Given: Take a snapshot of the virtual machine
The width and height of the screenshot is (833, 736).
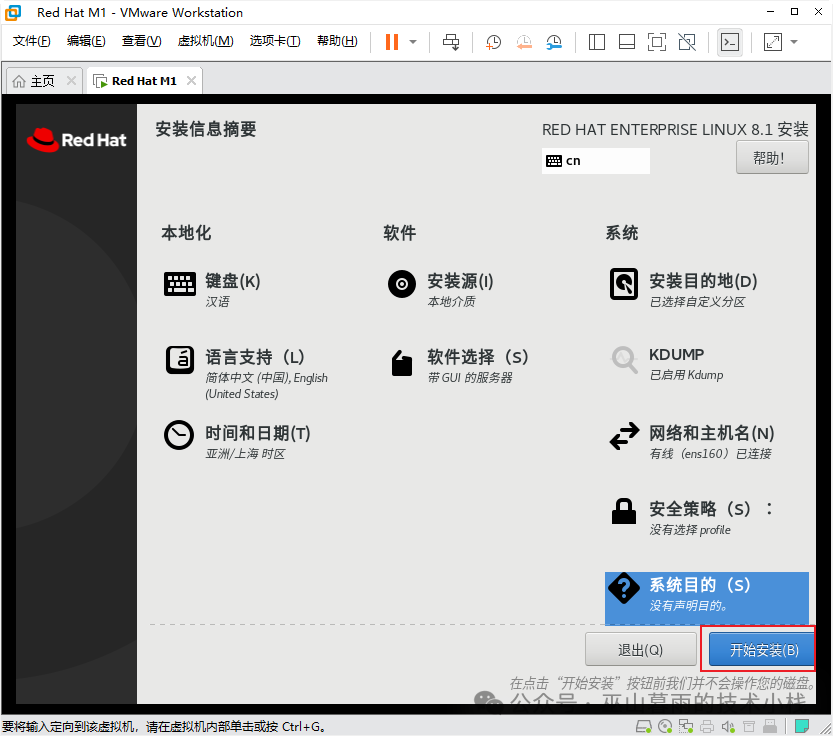Looking at the screenshot, I should (x=493, y=42).
